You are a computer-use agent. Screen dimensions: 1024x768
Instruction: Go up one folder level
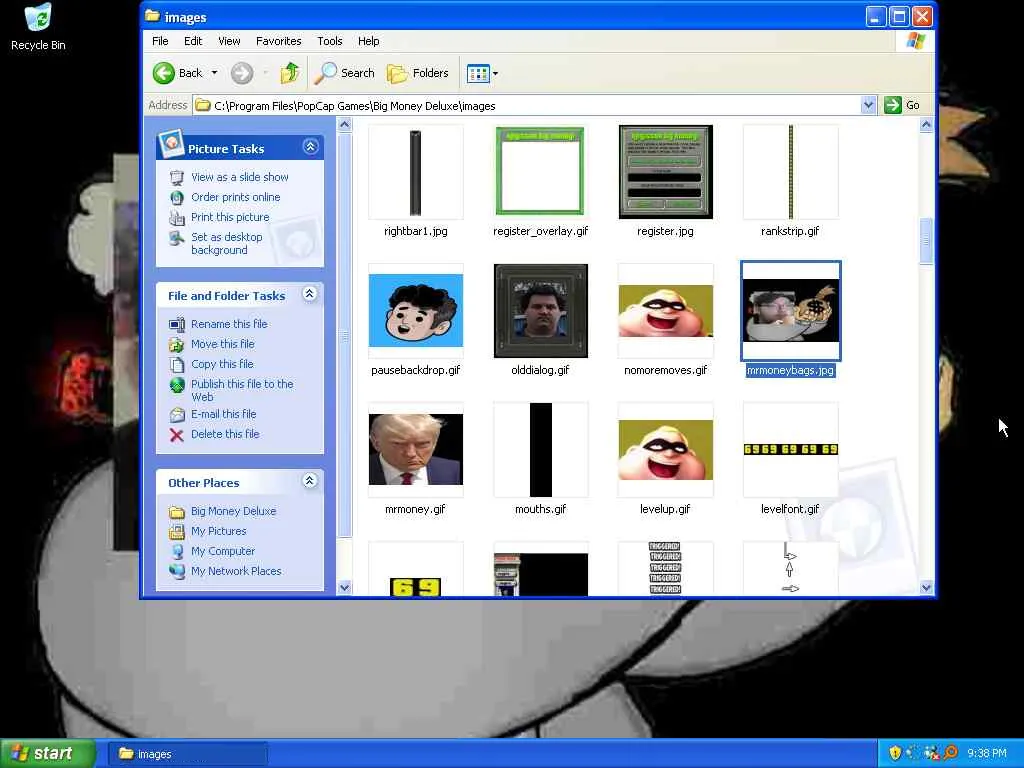coord(290,73)
